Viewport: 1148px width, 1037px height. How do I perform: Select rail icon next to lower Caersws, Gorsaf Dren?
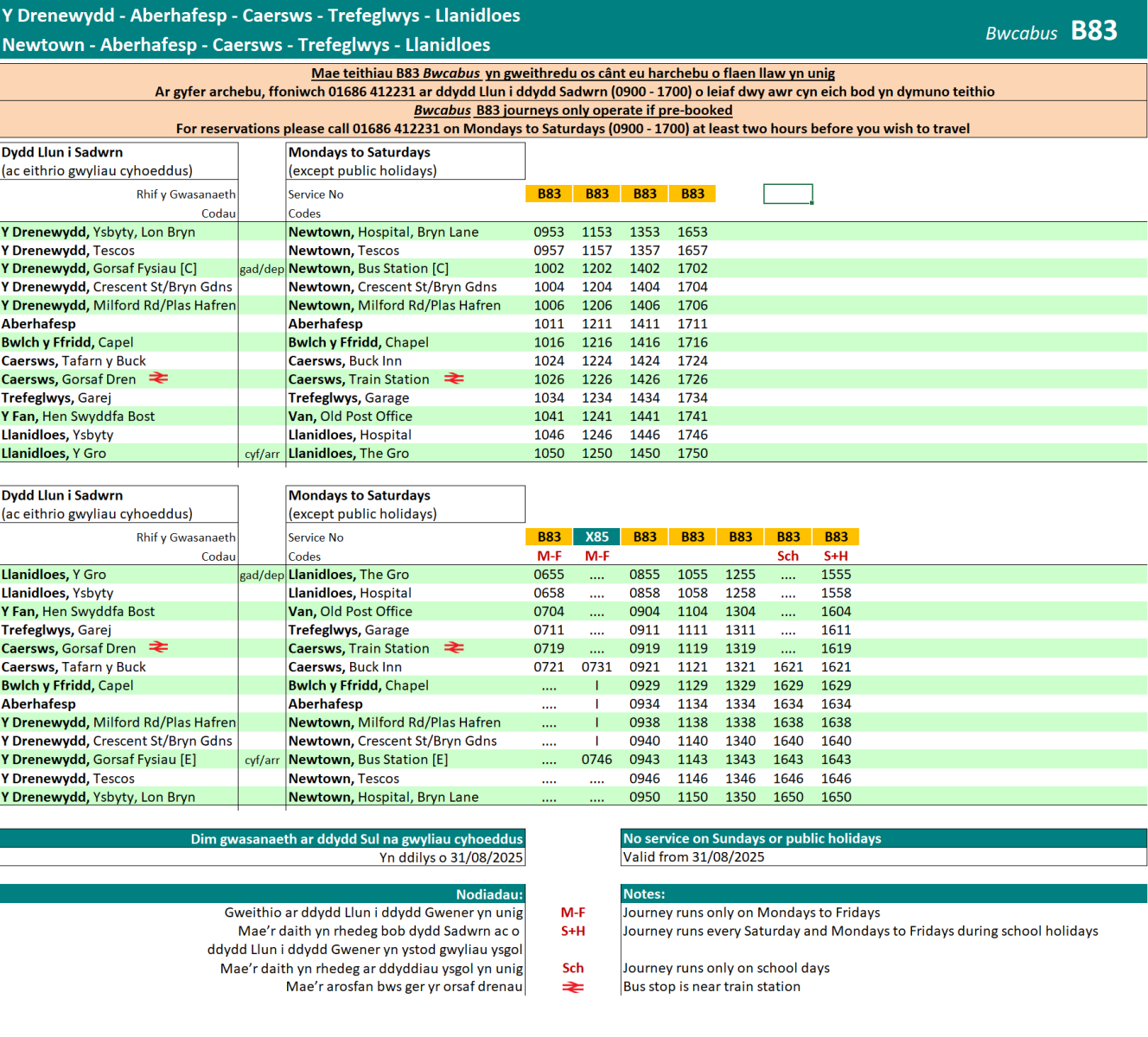158,647
